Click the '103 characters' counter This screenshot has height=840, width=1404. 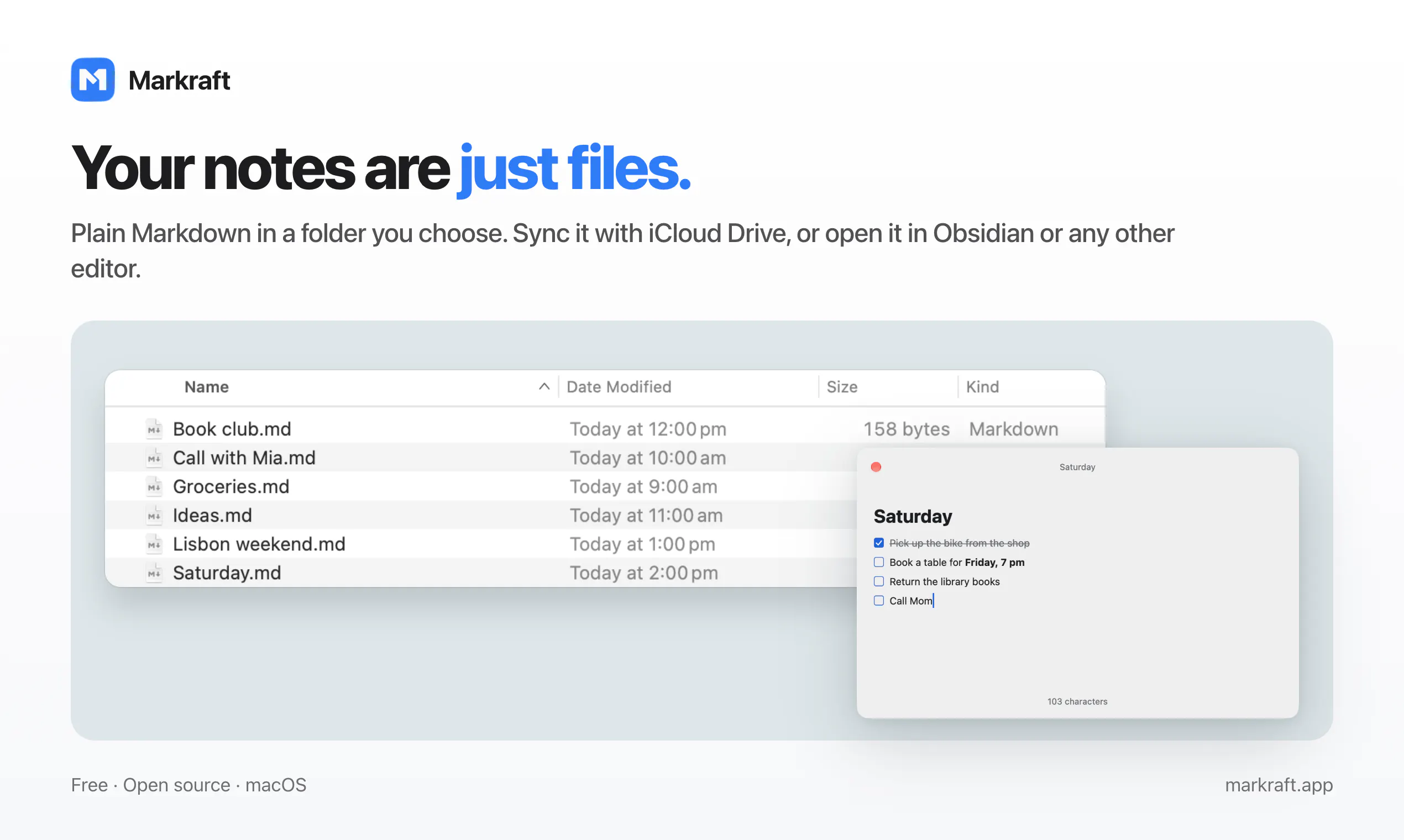pyautogui.click(x=1077, y=701)
